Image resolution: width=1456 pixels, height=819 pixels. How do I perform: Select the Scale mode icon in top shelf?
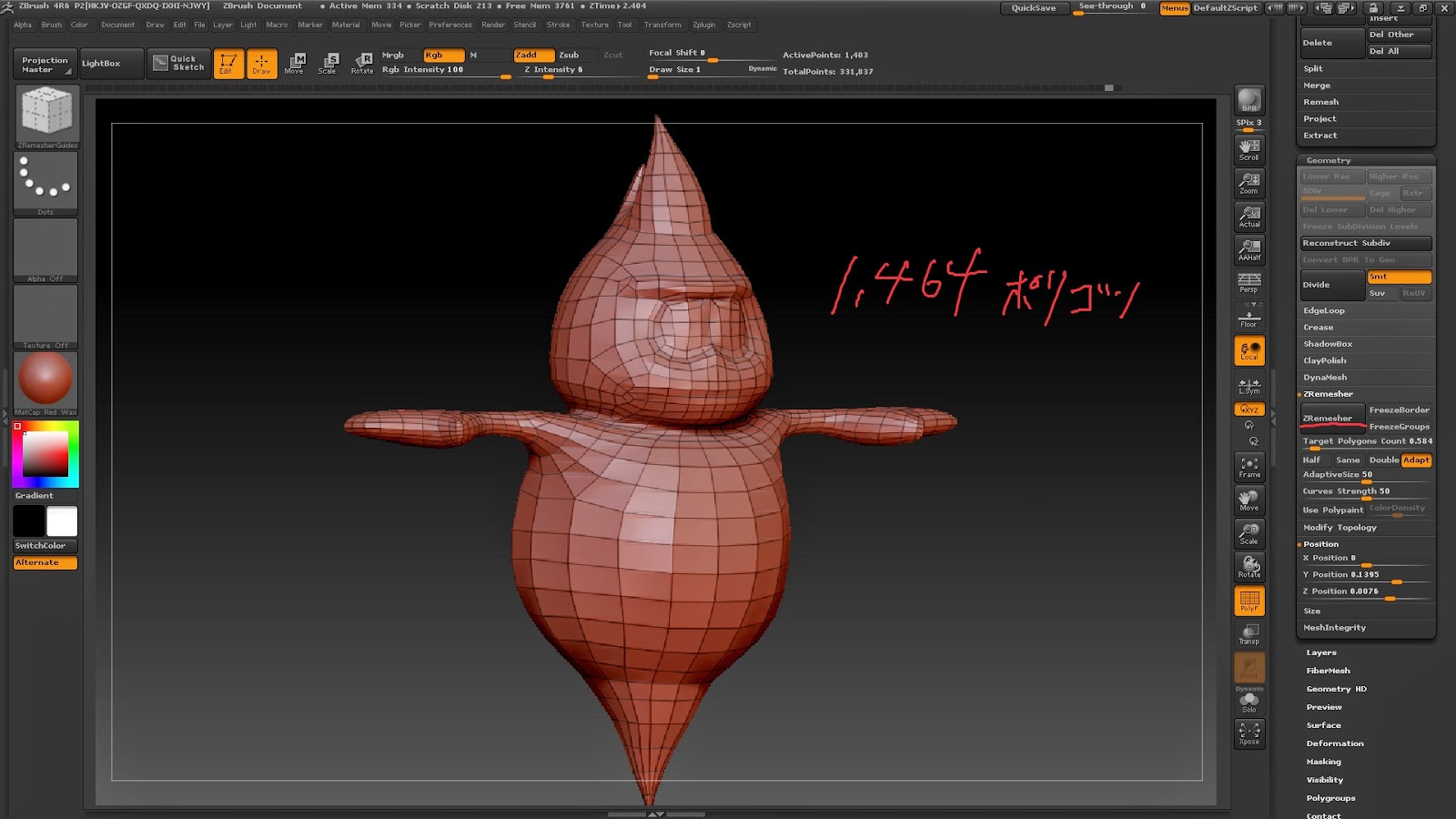click(x=328, y=64)
